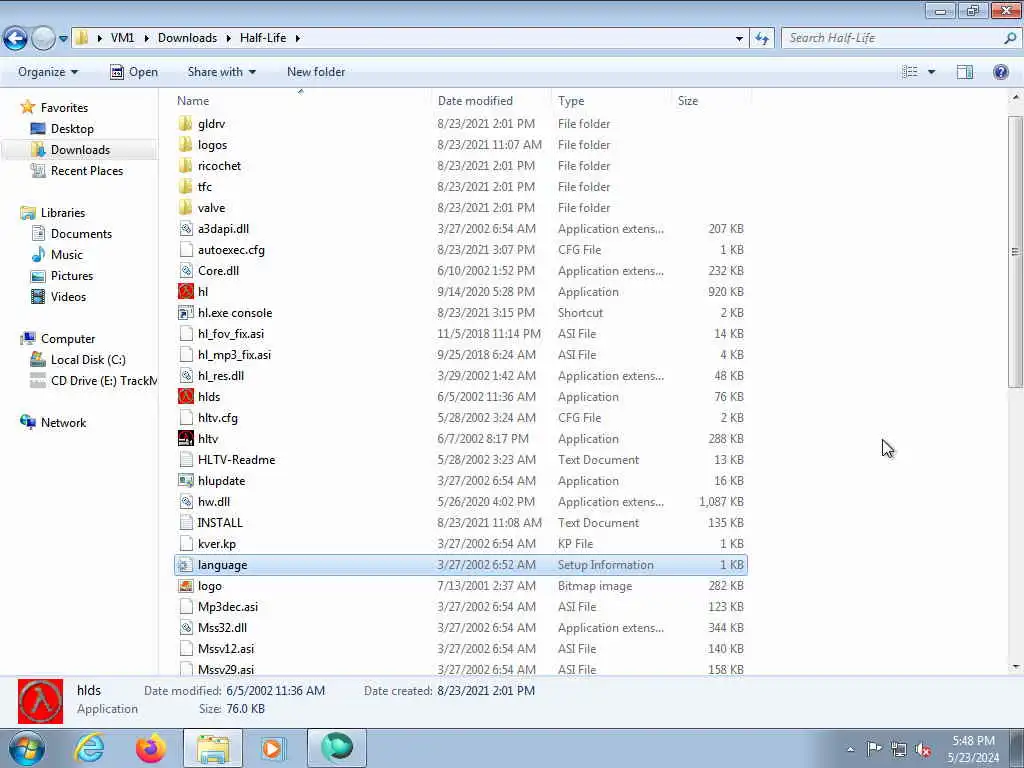The image size is (1024, 768).
Task: Select Libraries in navigation pane
Action: tap(63, 213)
